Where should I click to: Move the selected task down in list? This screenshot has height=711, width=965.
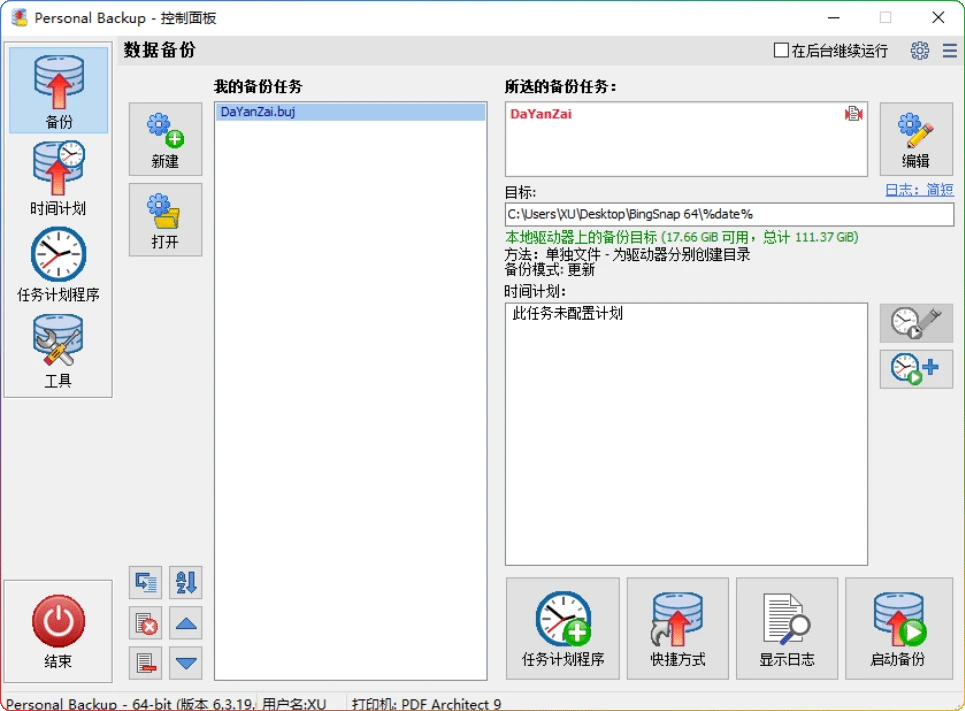point(186,662)
